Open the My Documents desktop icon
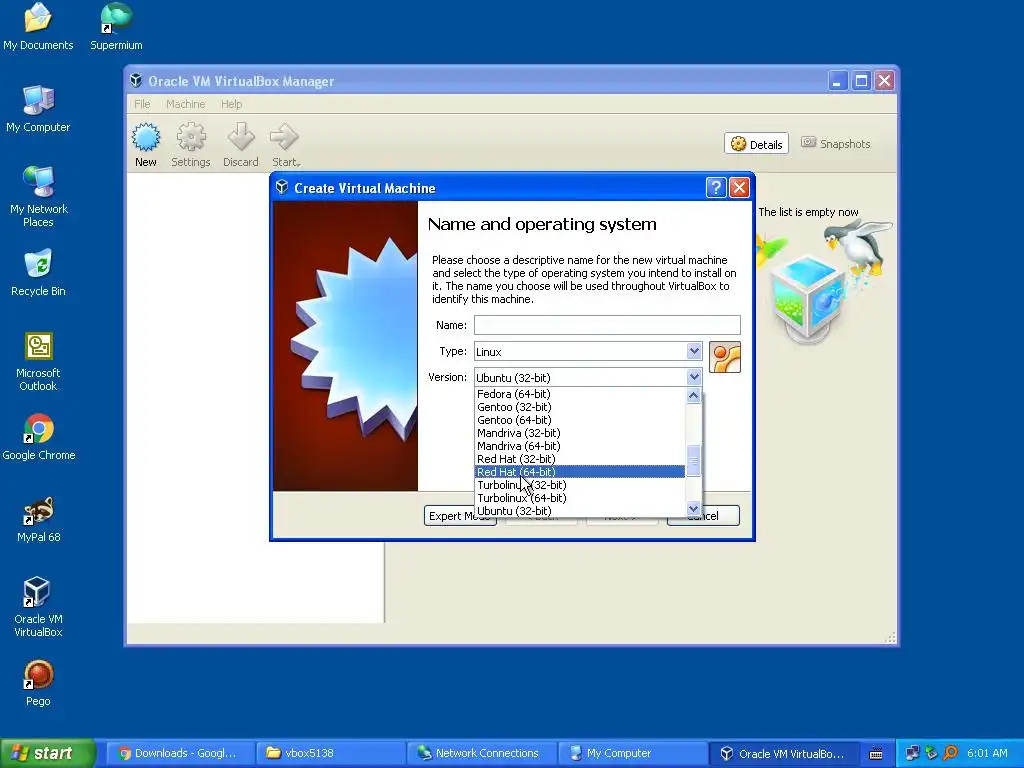Screen dimensions: 1024x768 tap(38, 27)
